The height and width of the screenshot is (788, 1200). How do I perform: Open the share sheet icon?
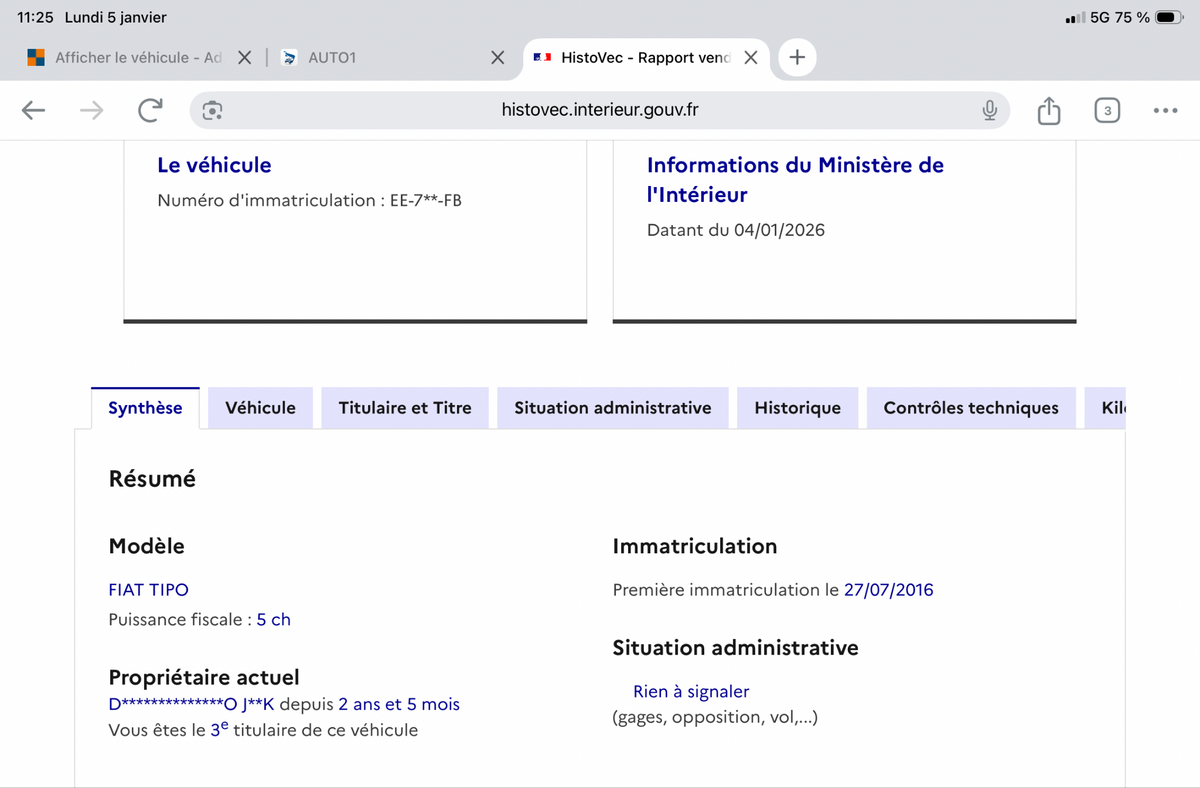tap(1048, 111)
